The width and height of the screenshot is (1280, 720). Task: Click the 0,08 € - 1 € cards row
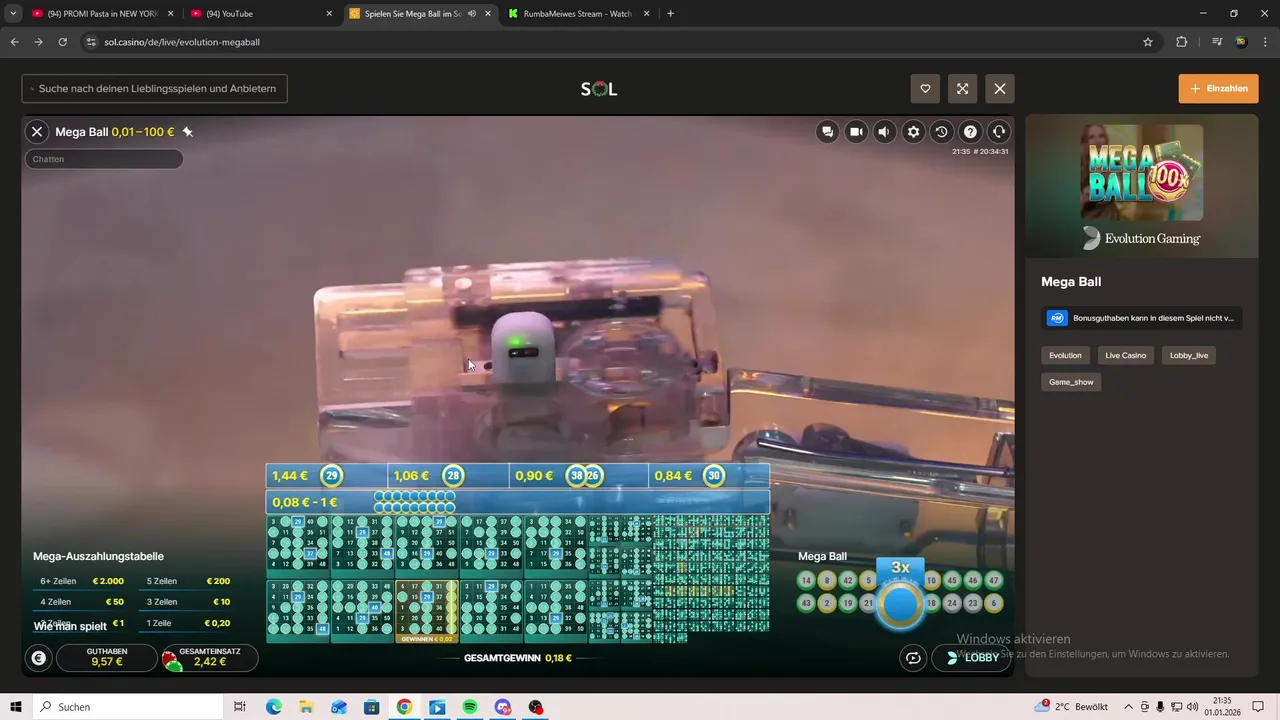pos(517,502)
